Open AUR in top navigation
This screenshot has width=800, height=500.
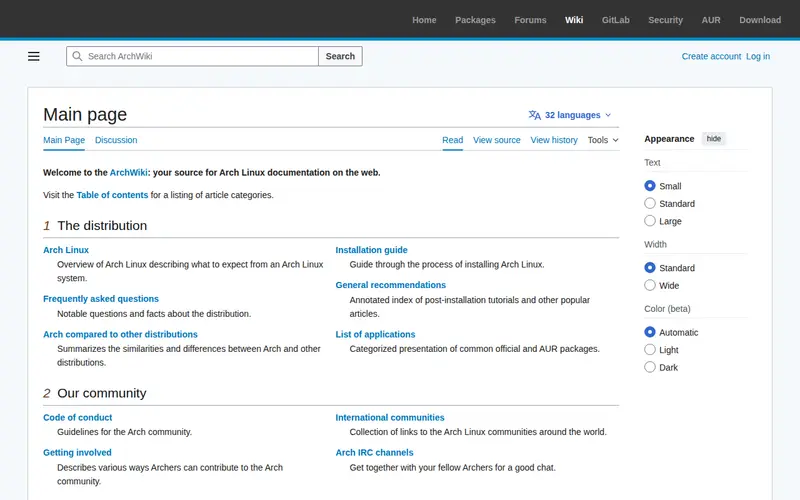711,20
